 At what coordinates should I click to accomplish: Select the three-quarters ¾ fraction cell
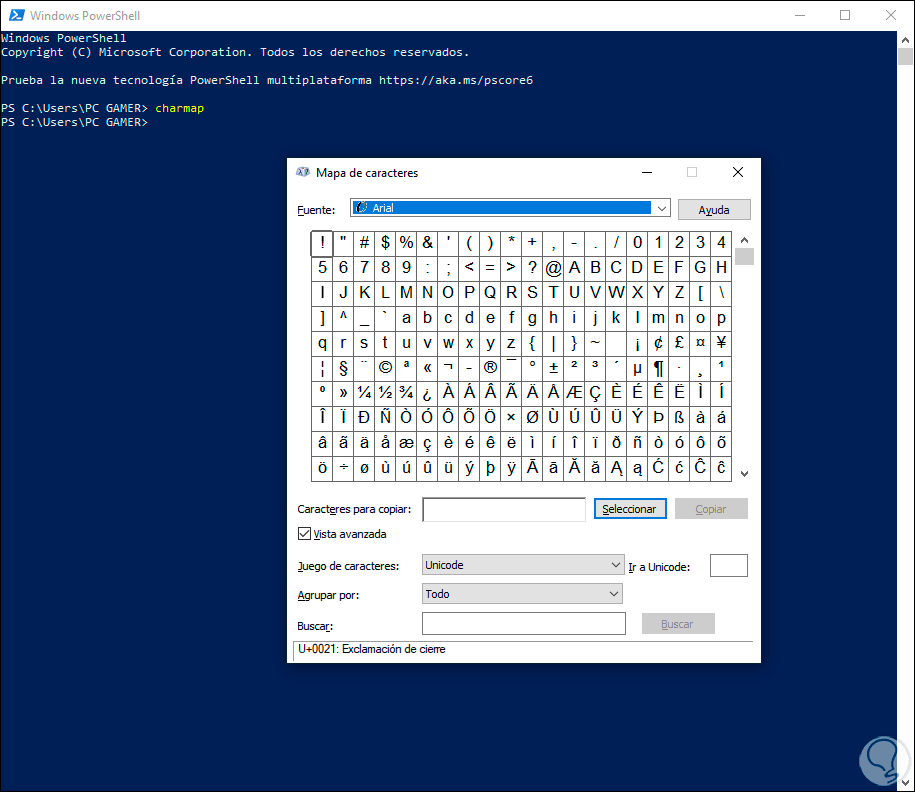pos(406,393)
